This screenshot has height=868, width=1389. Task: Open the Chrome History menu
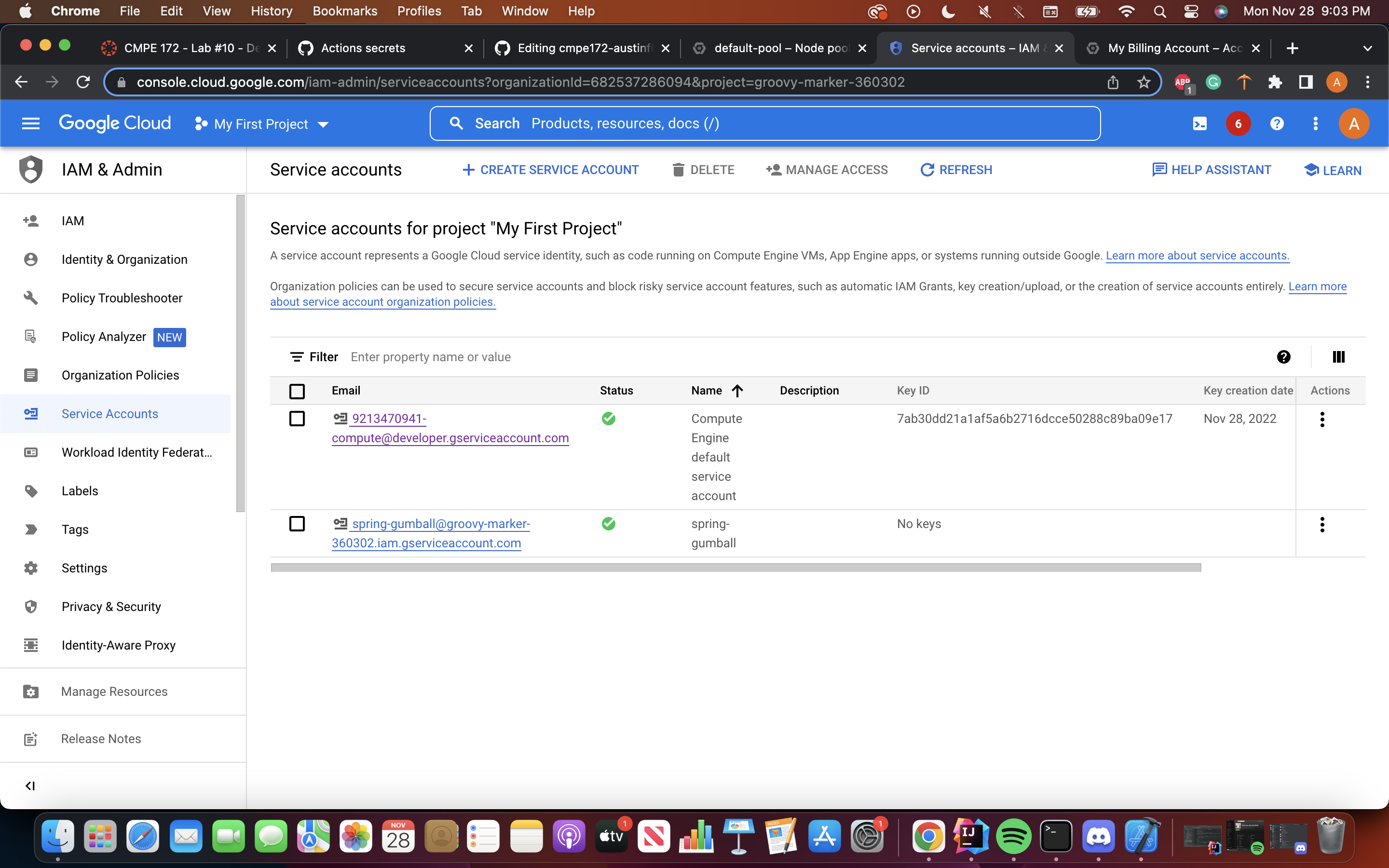272,12
